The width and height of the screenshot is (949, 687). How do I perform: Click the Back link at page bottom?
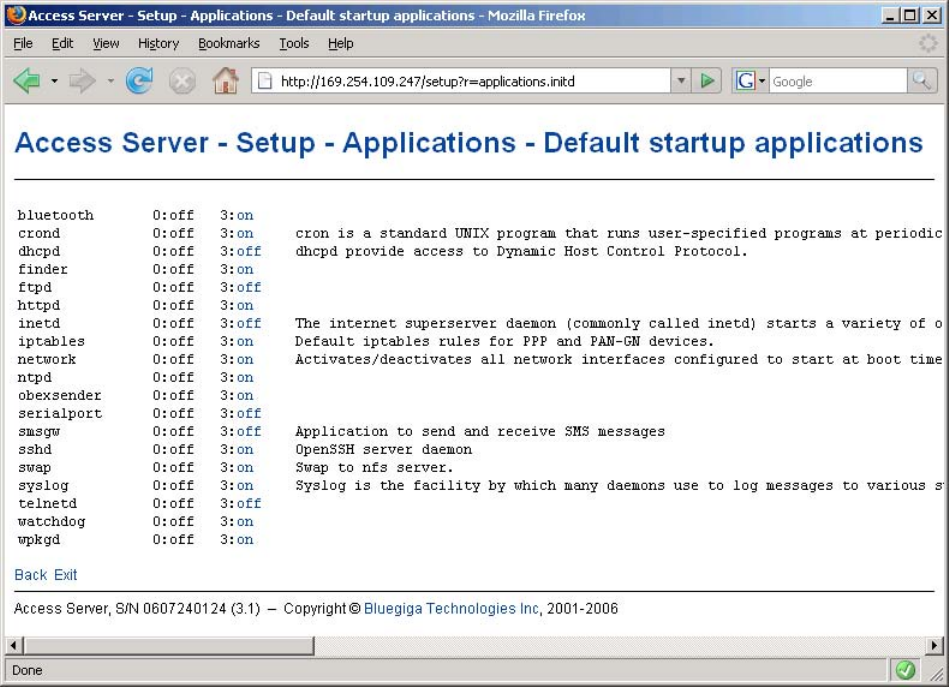pos(30,575)
